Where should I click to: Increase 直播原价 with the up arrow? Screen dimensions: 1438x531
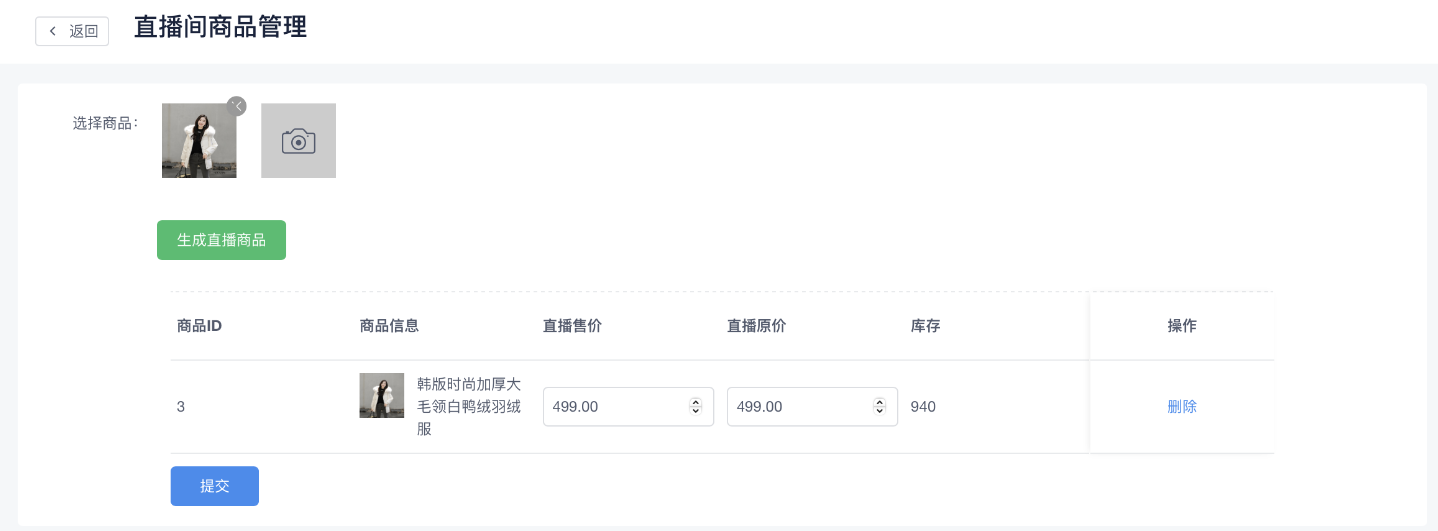pyautogui.click(x=880, y=402)
